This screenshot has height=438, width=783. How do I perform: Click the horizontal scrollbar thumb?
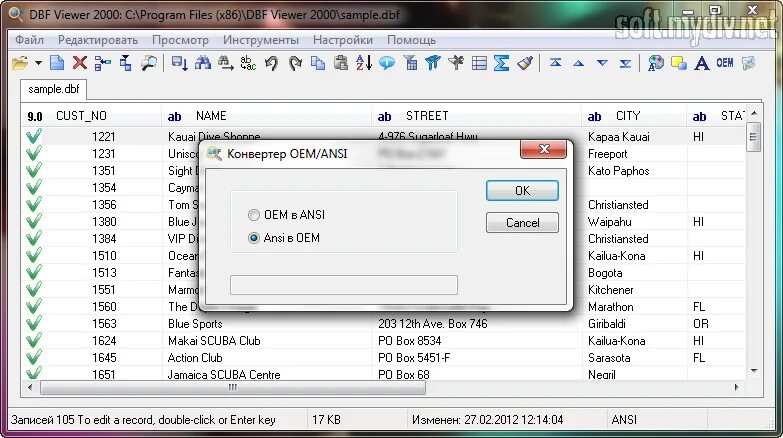click(x=233, y=388)
